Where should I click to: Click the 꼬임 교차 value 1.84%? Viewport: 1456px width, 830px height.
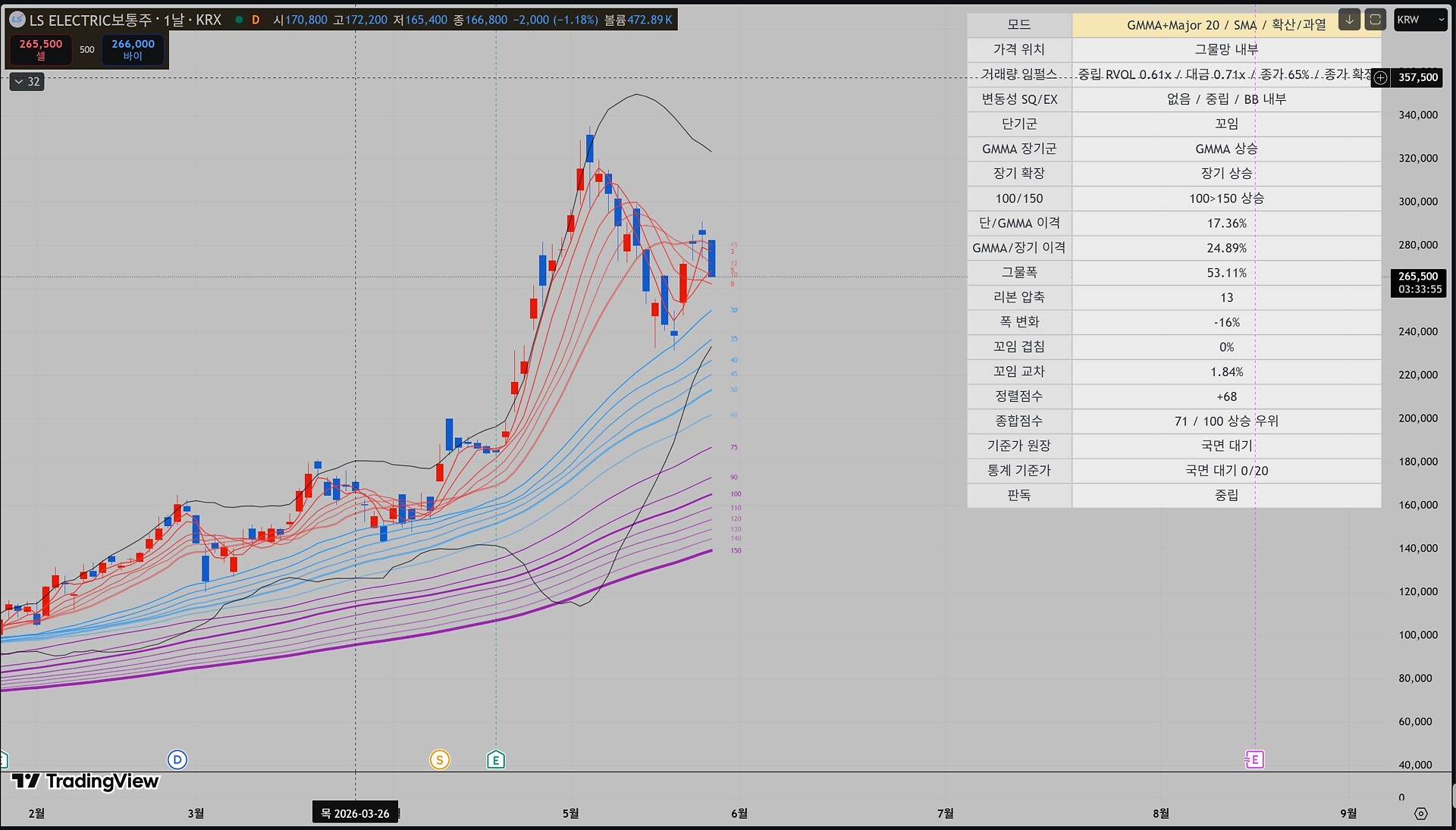(x=1226, y=371)
